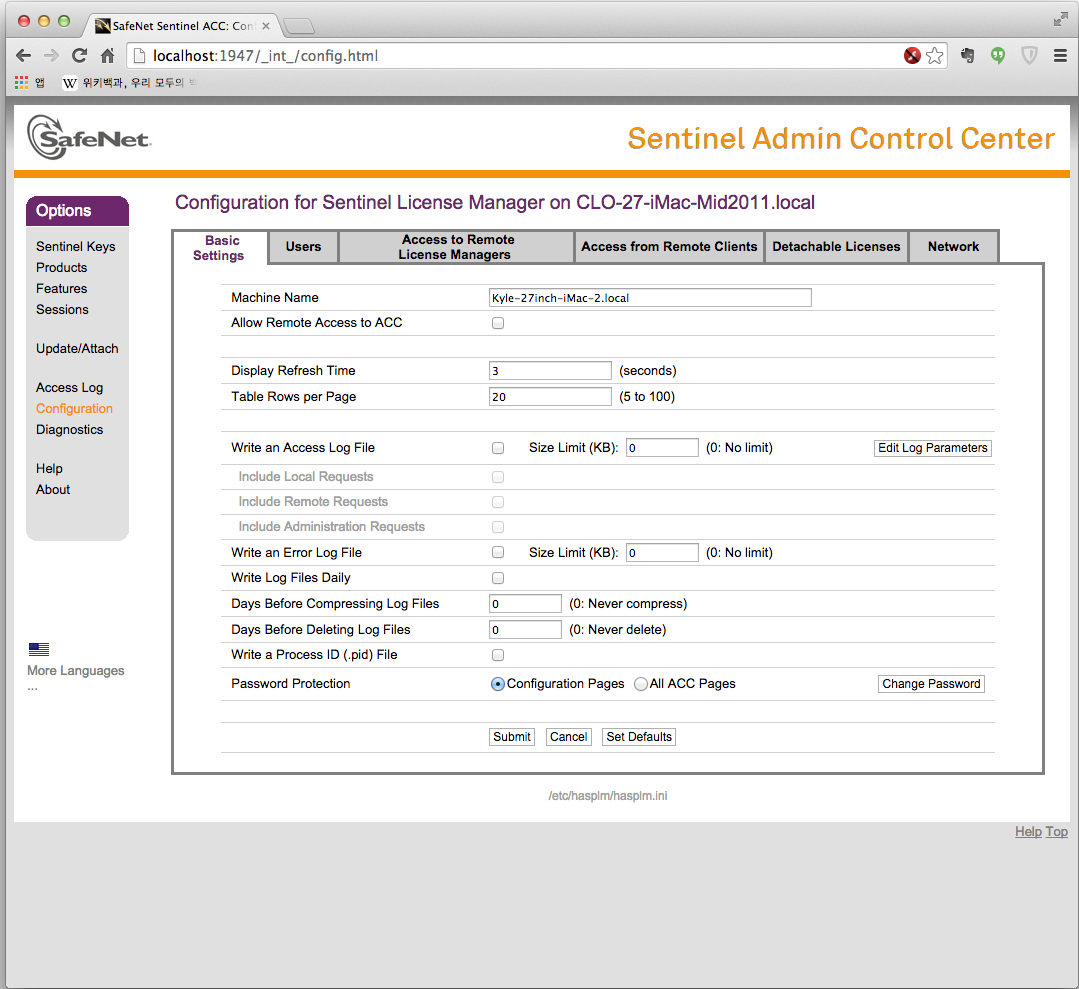
Task: Click the browser back arrow
Action: point(23,56)
